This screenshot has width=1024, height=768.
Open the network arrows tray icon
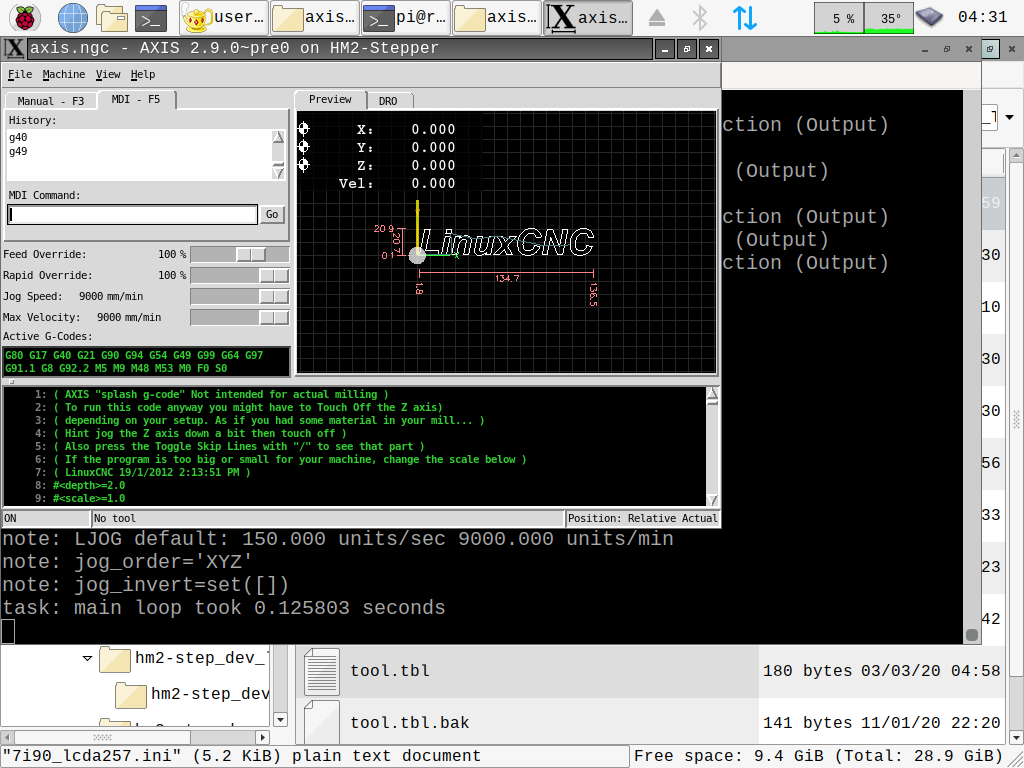[744, 18]
